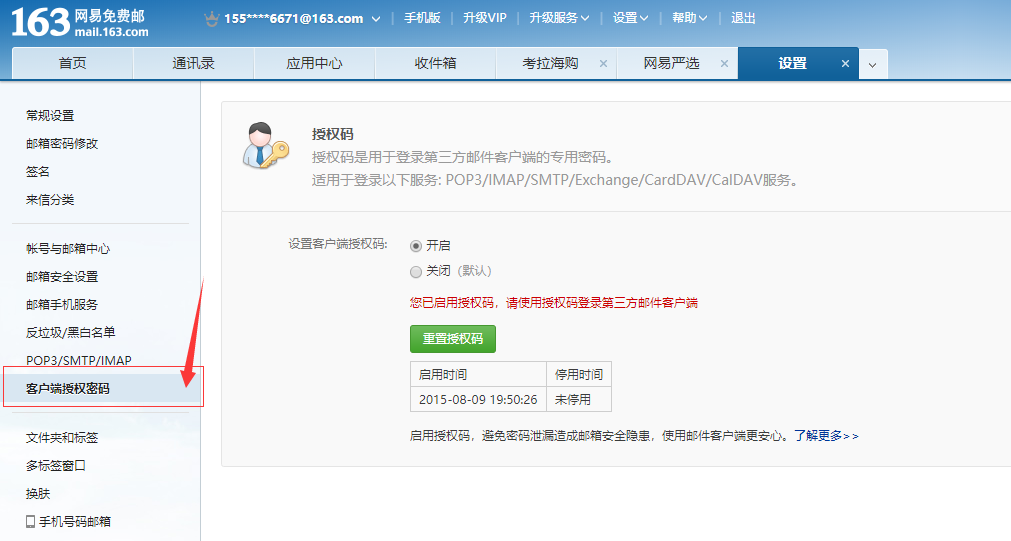Screen dimensions: 1011x541
Task: Click the phone icon beside 手机号码邮箱
Action: tap(30, 522)
